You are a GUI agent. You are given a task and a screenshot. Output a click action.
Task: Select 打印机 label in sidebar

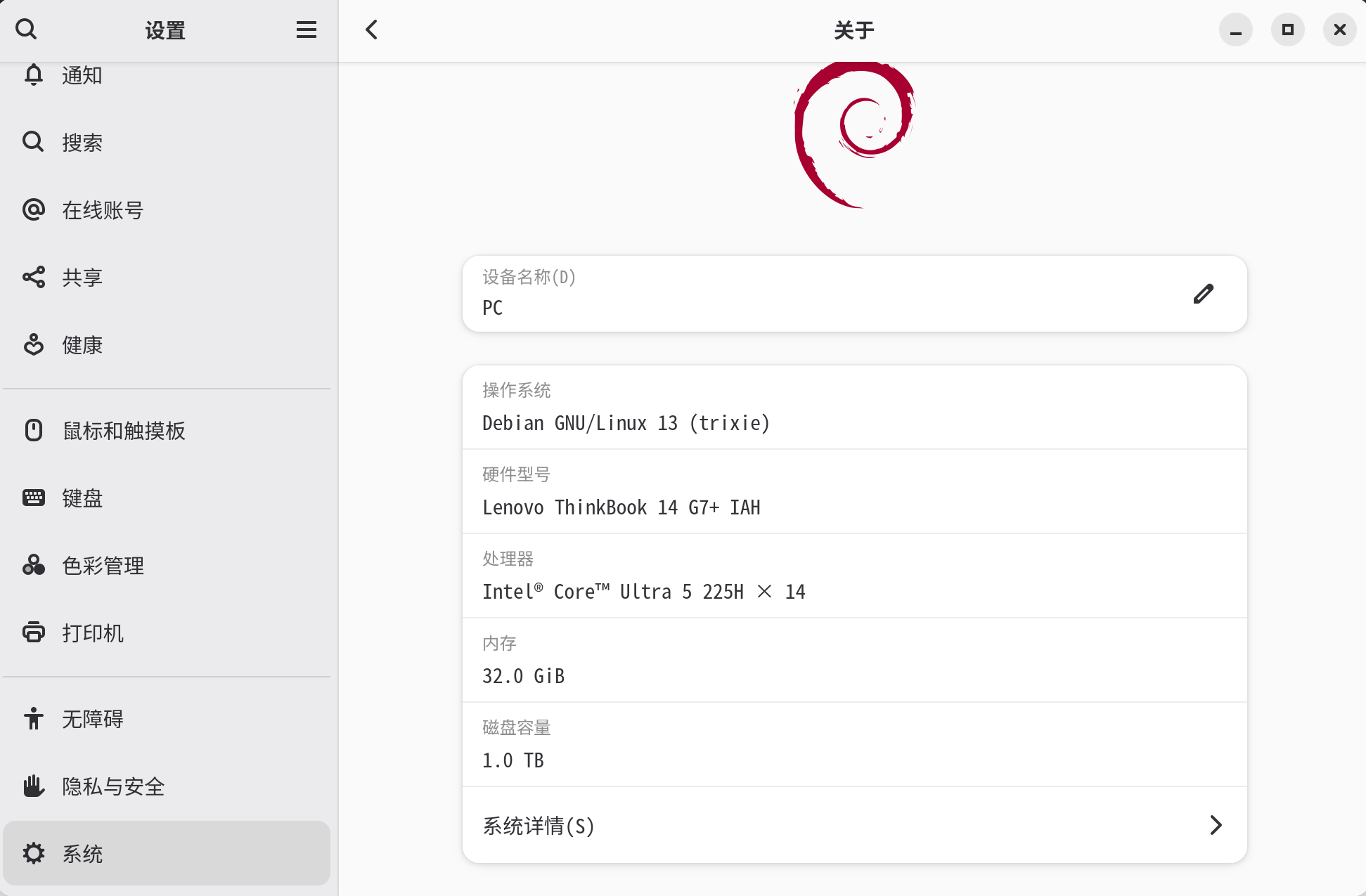[x=93, y=633]
